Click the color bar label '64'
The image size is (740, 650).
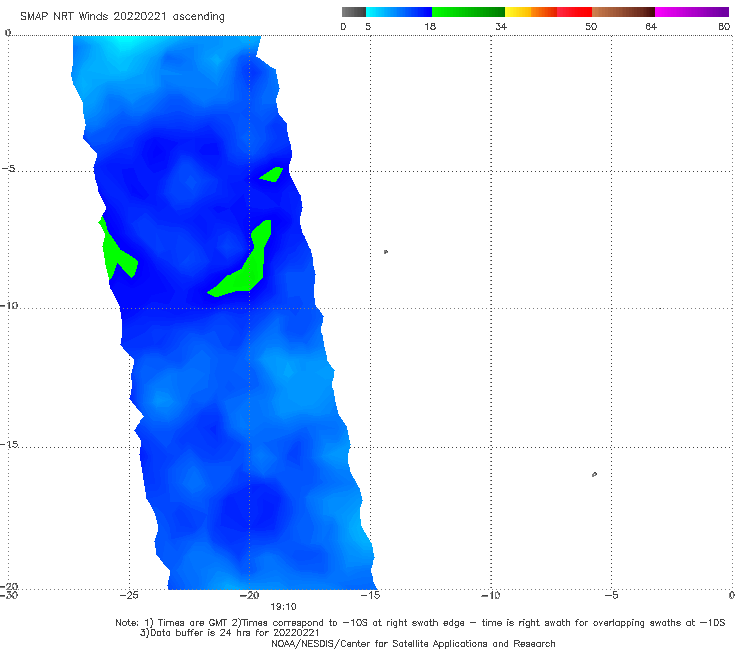point(651,26)
